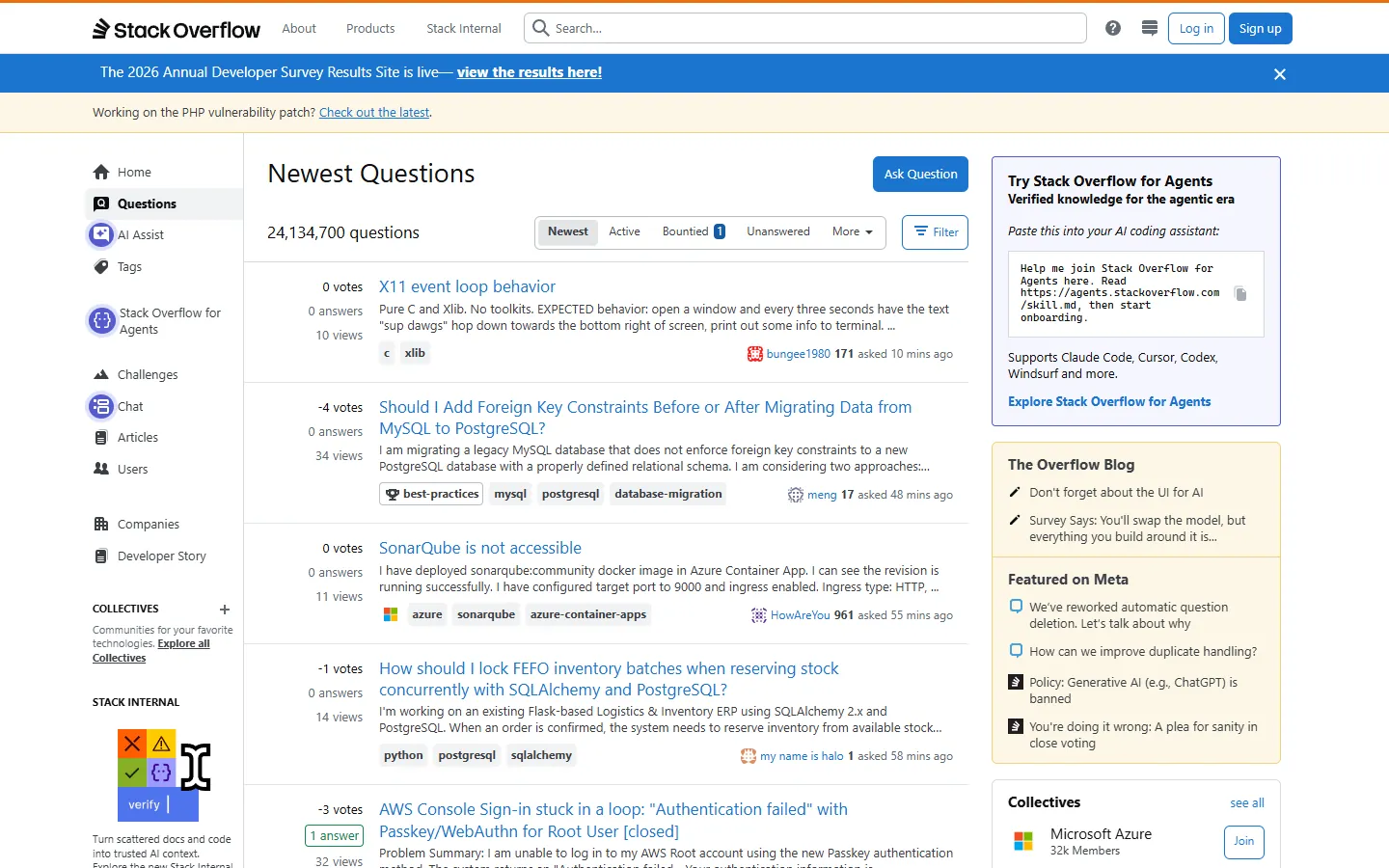The image size is (1389, 868).
Task: Click the Sign up button
Action: tap(1261, 28)
